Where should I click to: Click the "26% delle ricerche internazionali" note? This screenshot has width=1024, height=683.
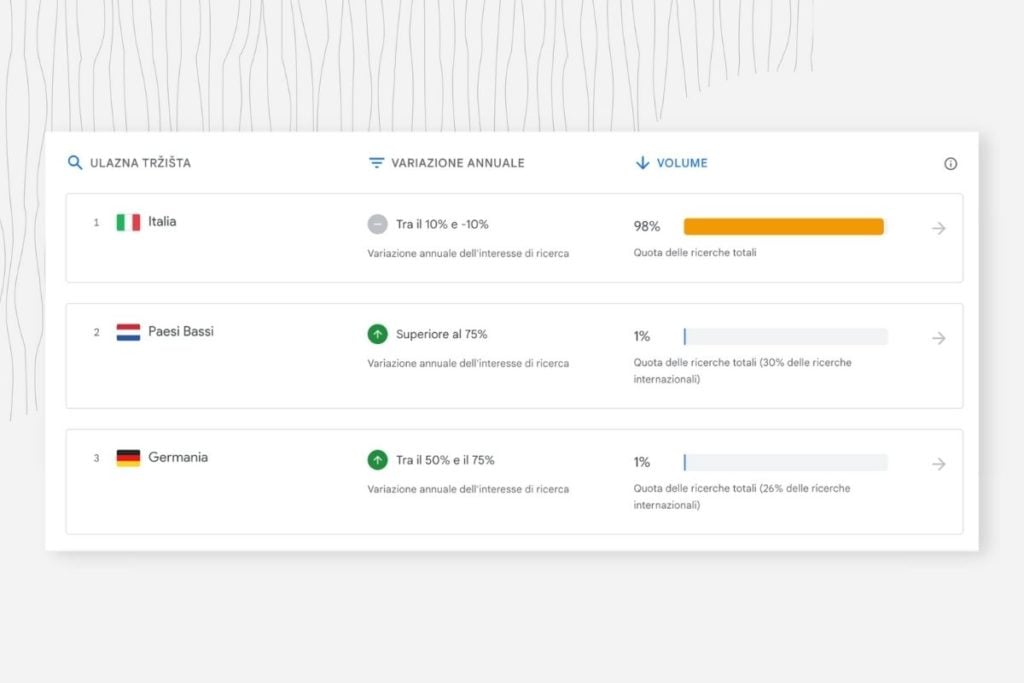742,496
